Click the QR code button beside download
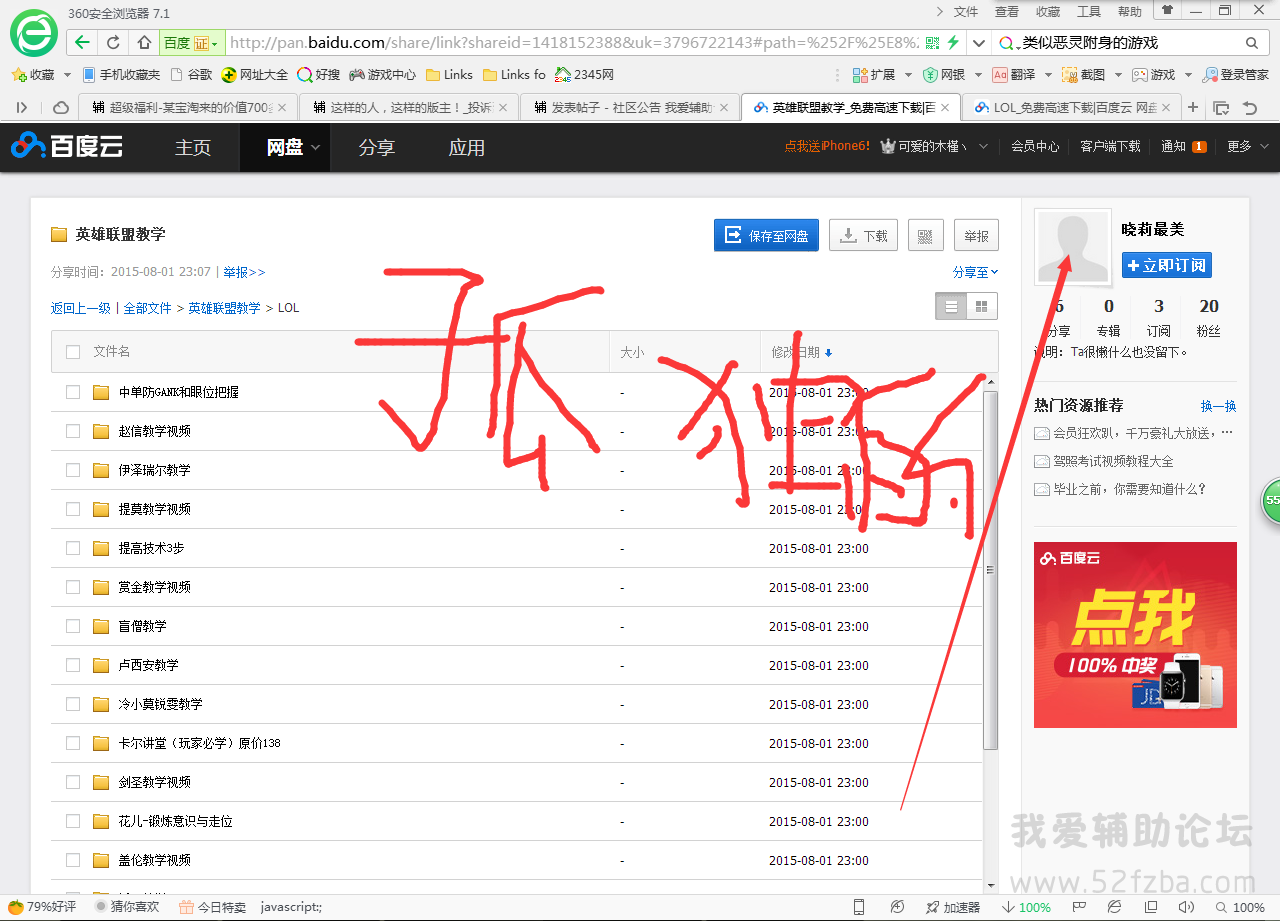Image resolution: width=1280 pixels, height=921 pixels. (925, 236)
